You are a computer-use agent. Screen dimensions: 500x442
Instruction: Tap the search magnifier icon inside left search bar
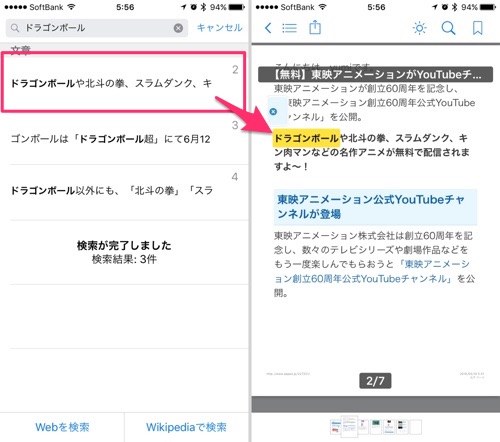(15, 28)
